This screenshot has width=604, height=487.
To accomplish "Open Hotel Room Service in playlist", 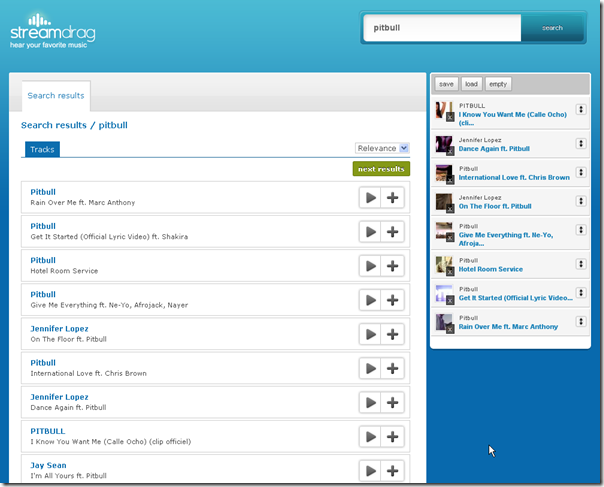I will (x=491, y=269).
